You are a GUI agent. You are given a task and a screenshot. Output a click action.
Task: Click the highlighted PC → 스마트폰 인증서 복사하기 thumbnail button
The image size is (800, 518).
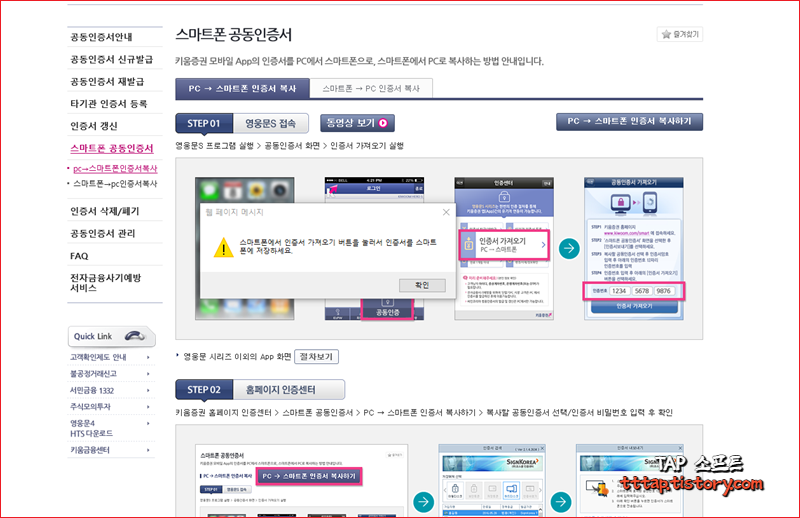[309, 476]
